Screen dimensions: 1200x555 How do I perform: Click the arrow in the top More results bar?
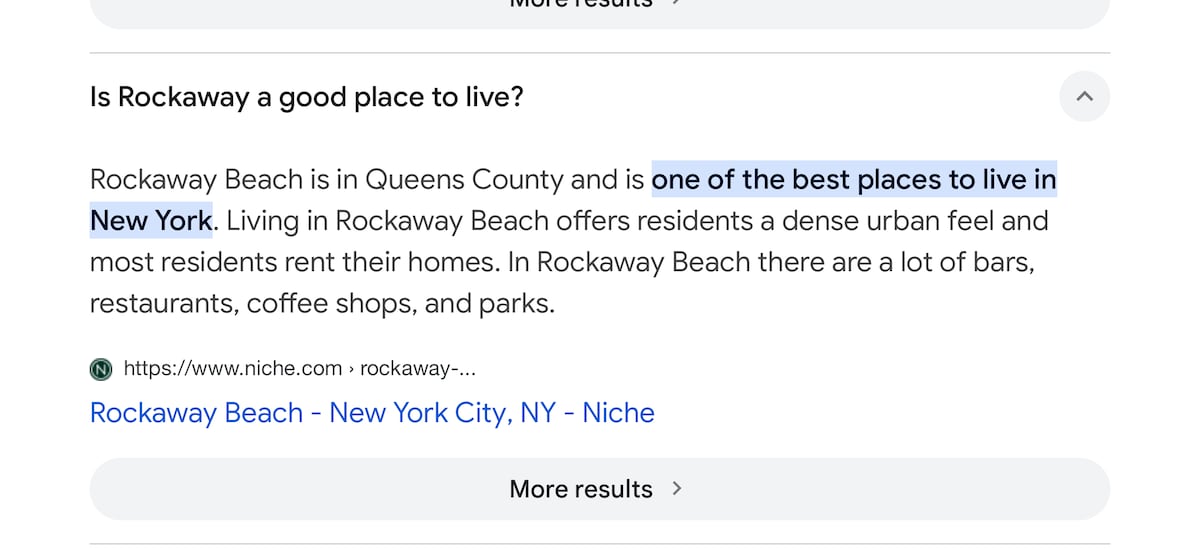click(x=677, y=3)
